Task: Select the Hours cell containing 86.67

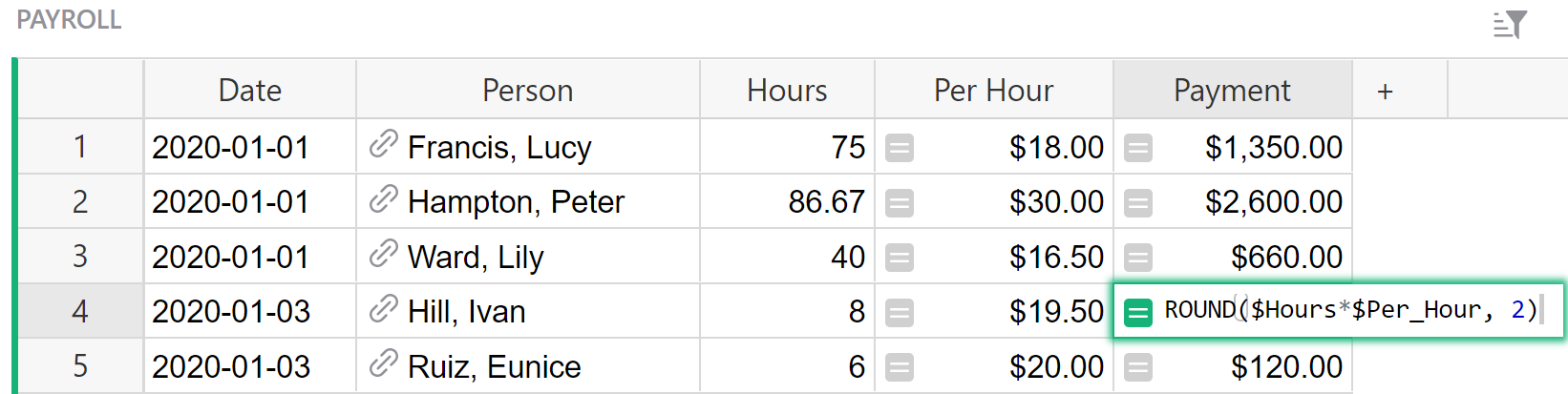Action: click(787, 201)
